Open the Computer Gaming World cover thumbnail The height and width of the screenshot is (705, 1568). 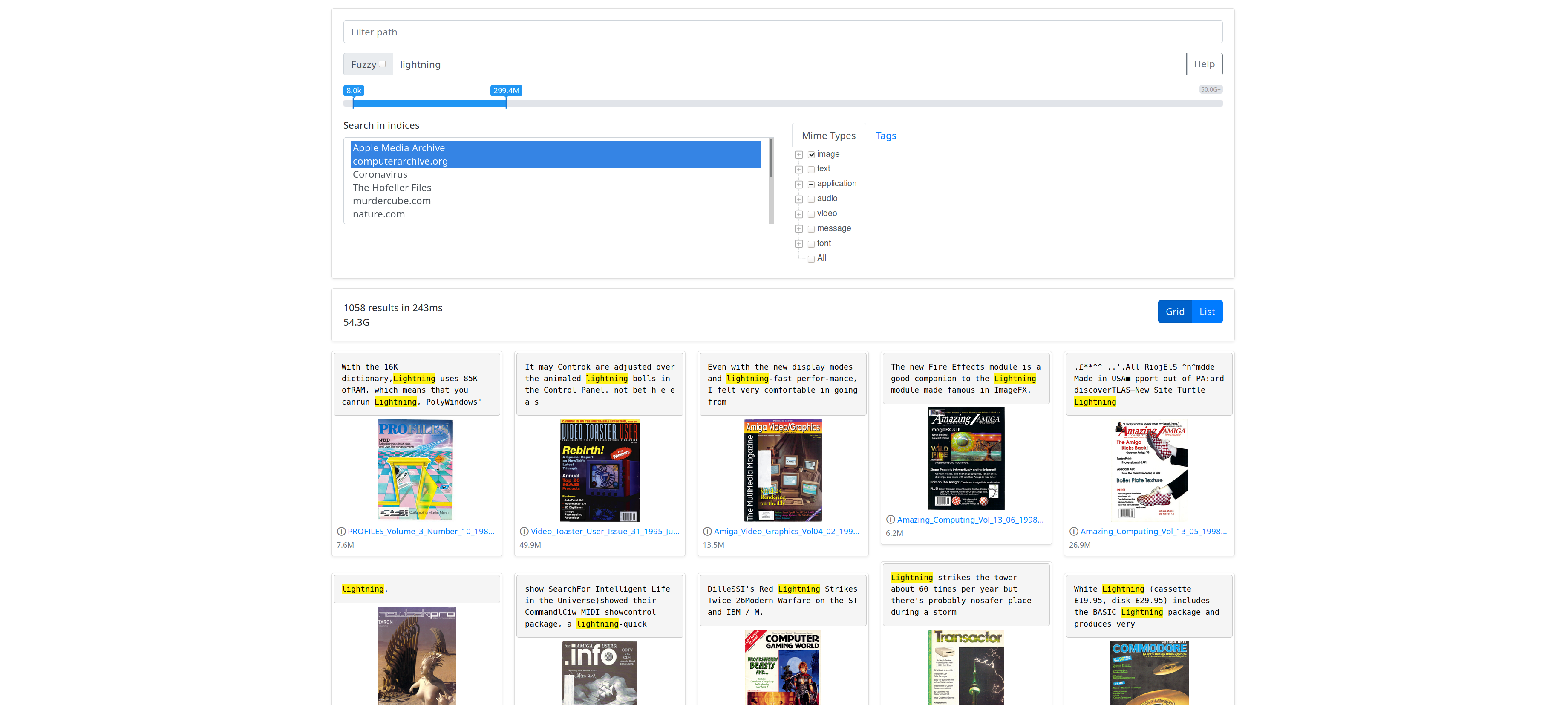point(783,667)
